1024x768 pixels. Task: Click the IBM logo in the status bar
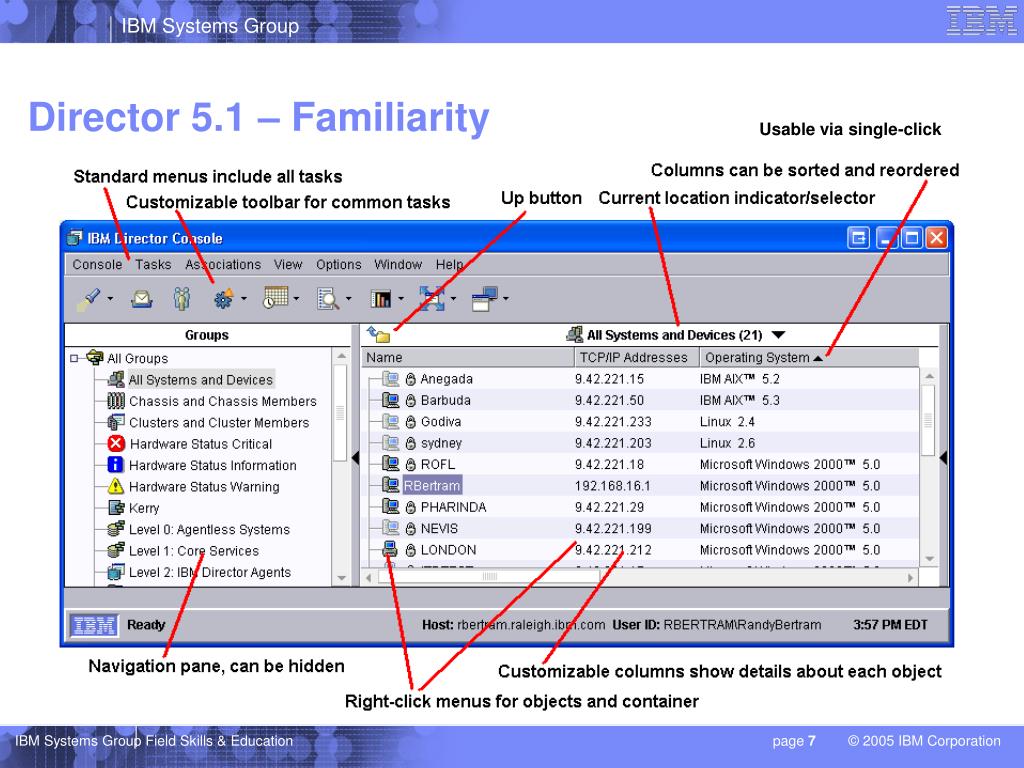click(95, 625)
